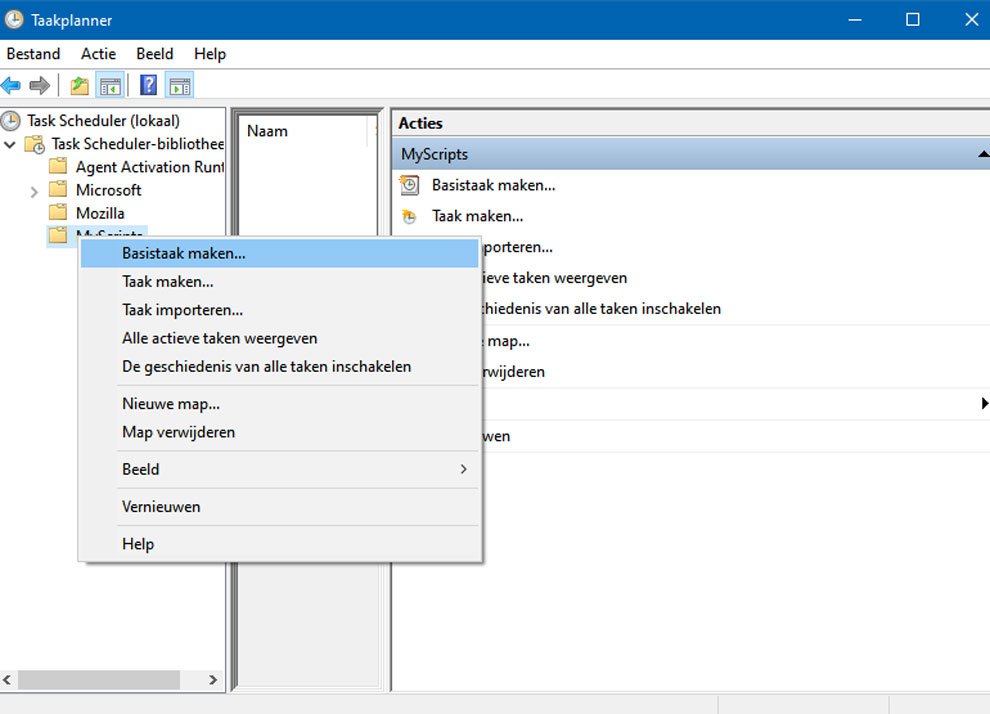Click the Acties pane title
The width and height of the screenshot is (990, 714).
420,123
